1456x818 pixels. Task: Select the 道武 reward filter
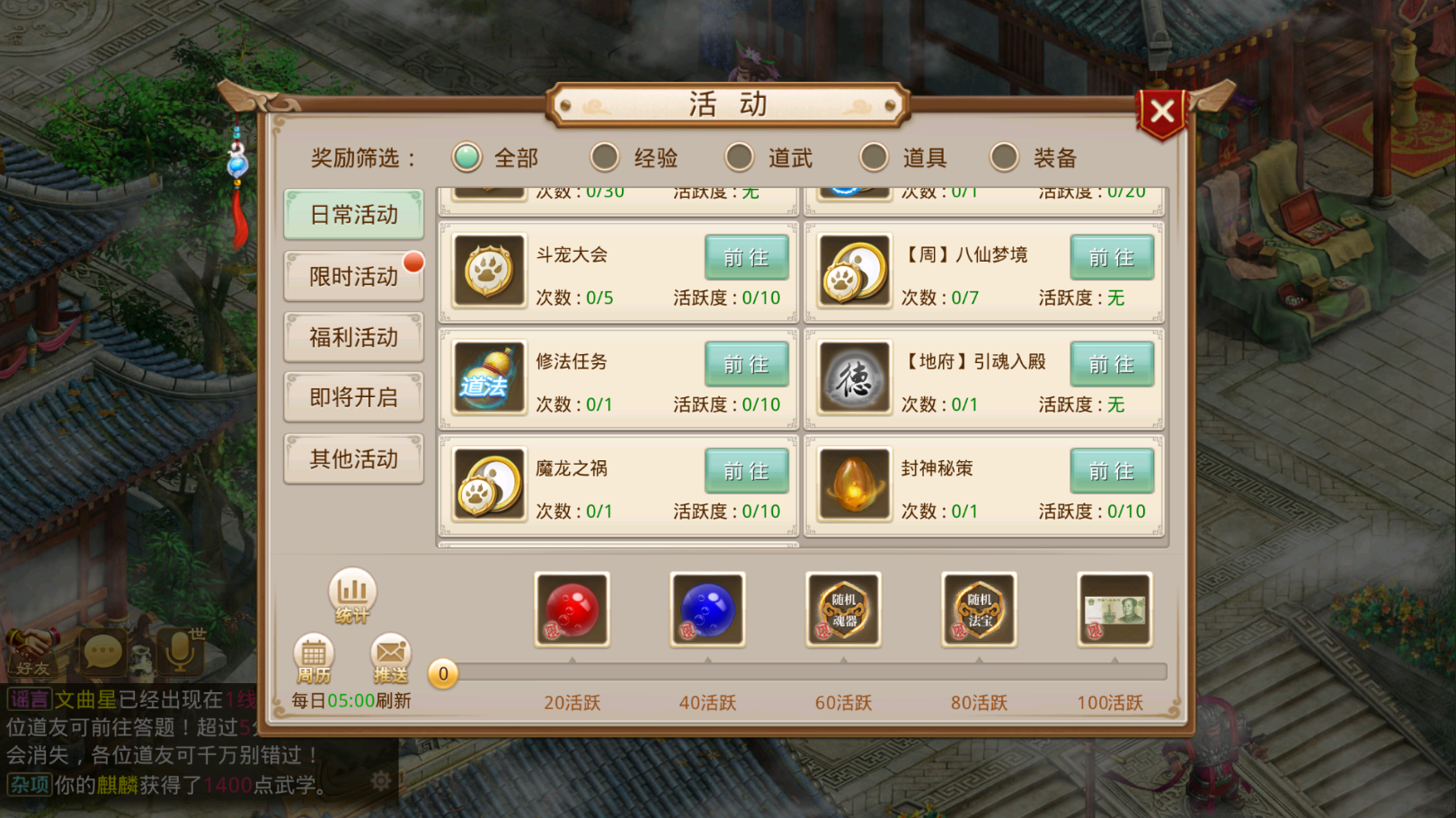click(x=768, y=158)
